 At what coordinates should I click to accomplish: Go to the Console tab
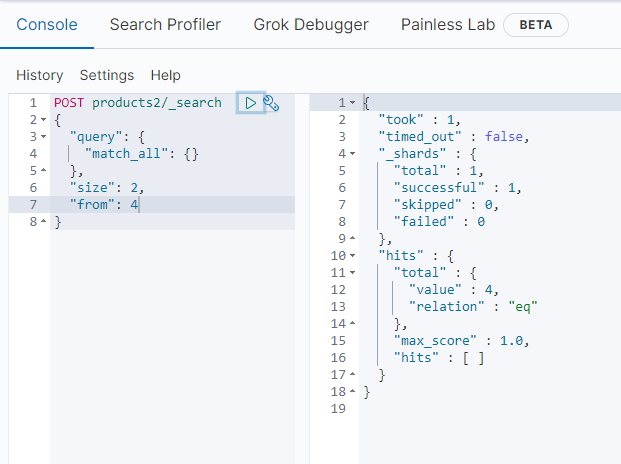click(47, 24)
